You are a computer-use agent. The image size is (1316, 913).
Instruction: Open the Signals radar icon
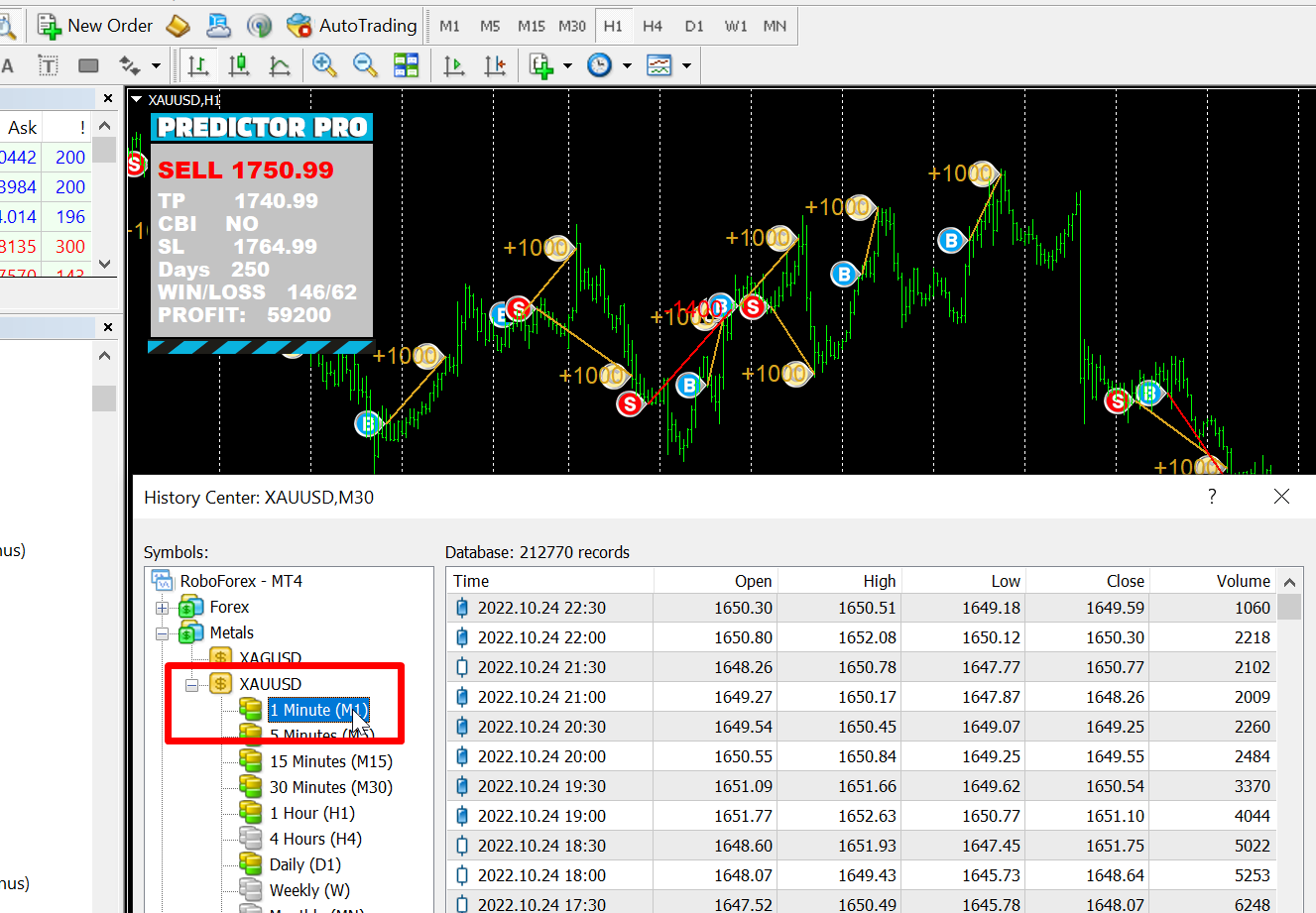259,26
